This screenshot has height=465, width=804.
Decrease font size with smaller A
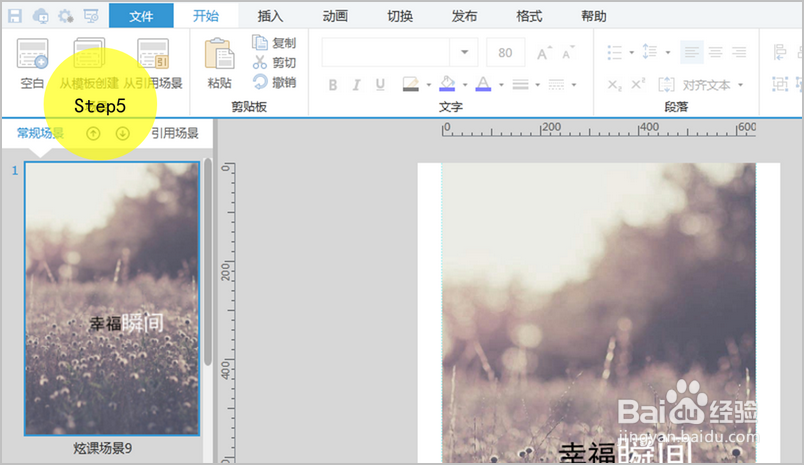pyautogui.click(x=568, y=53)
